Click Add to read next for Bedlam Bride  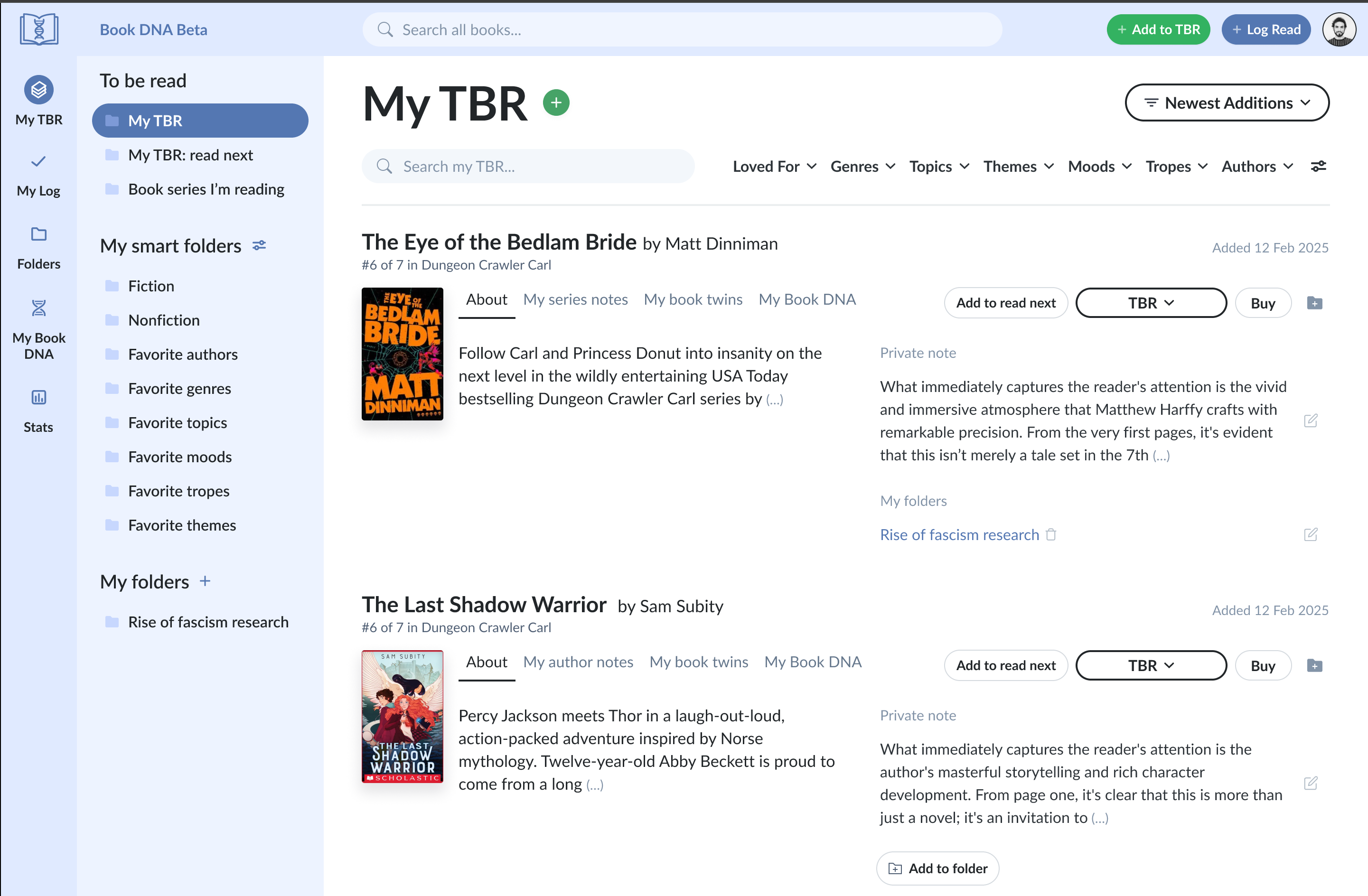(1005, 303)
